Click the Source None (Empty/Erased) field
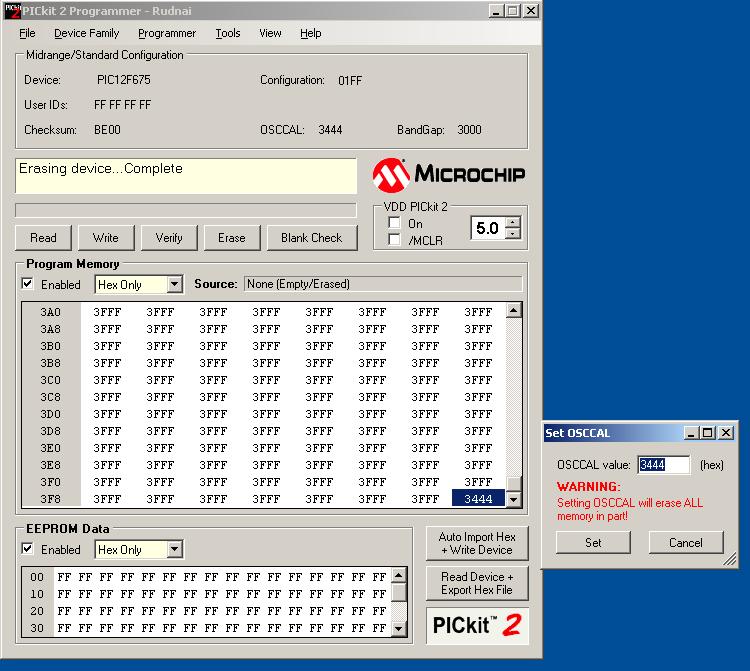 click(x=383, y=284)
